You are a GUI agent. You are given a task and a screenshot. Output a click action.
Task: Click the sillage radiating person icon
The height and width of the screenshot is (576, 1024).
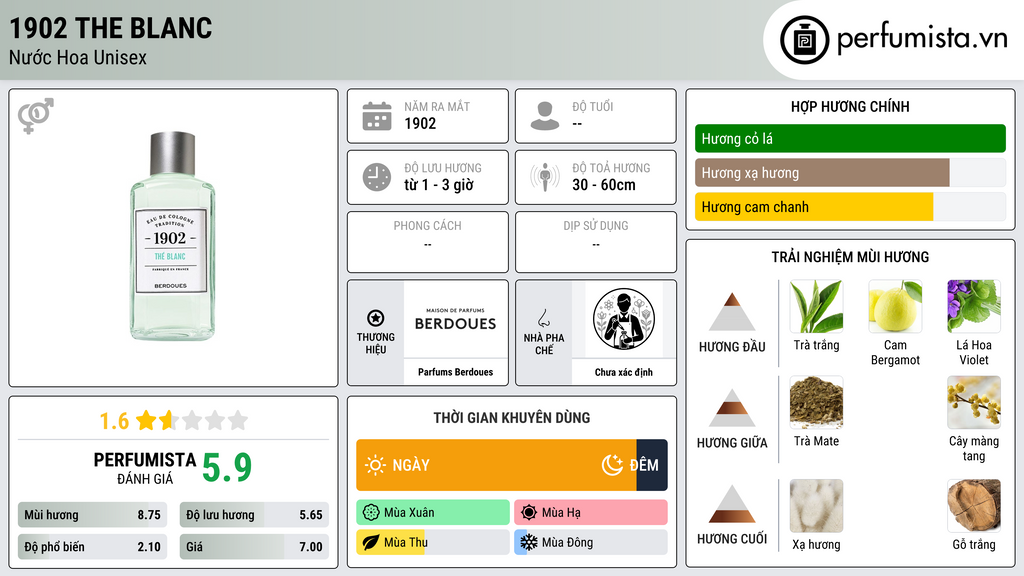coord(545,177)
